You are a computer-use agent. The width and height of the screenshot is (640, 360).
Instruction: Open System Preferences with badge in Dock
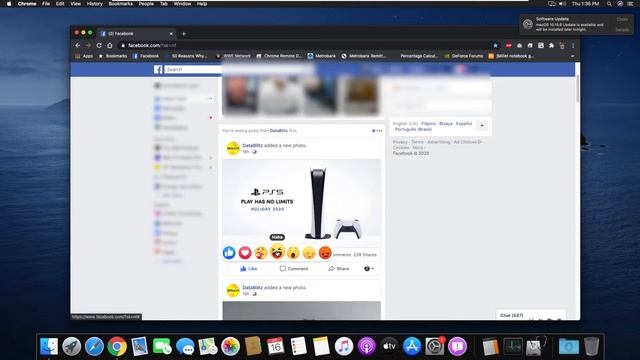pos(435,347)
